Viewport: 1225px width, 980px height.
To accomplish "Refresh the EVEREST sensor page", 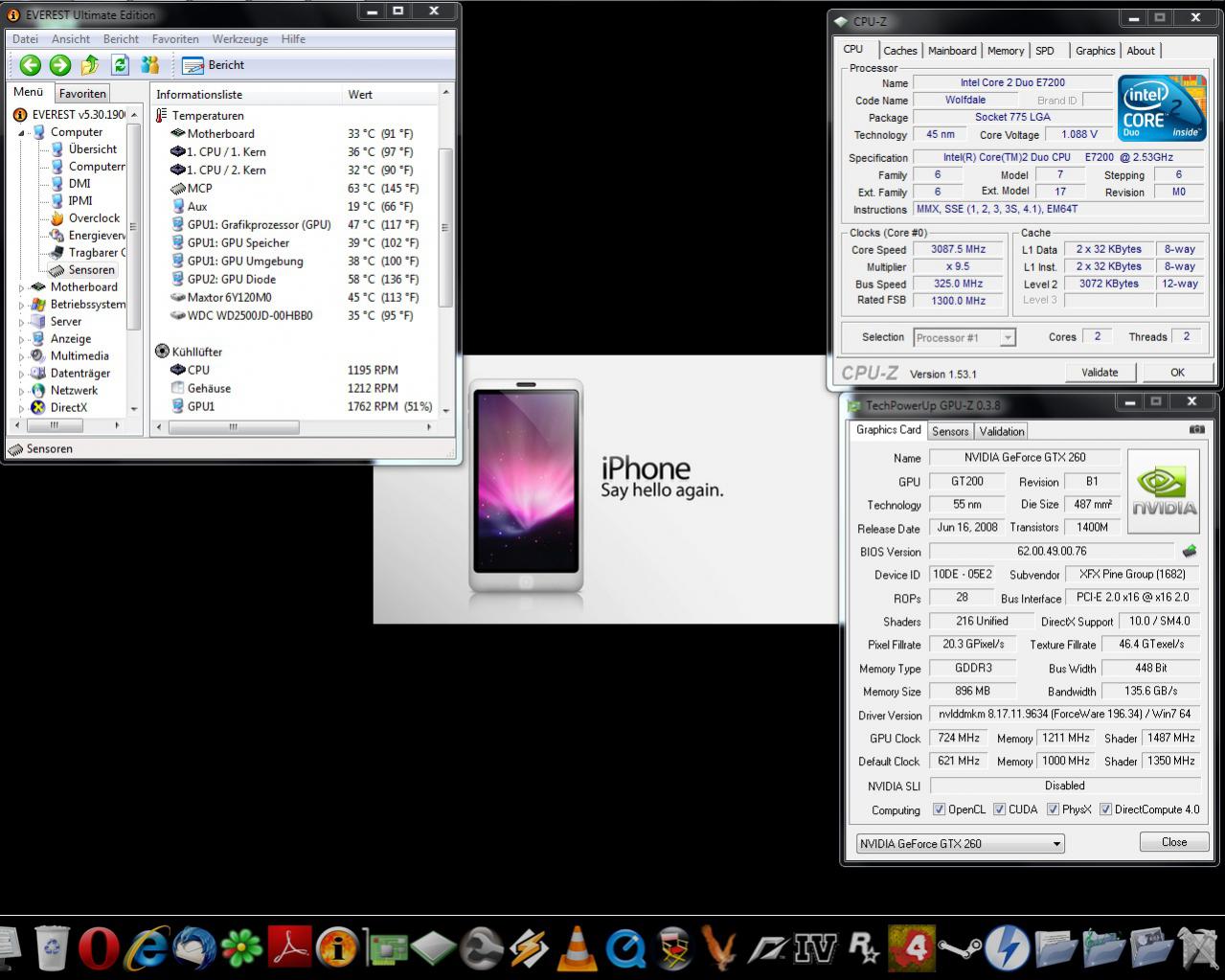I will click(120, 65).
